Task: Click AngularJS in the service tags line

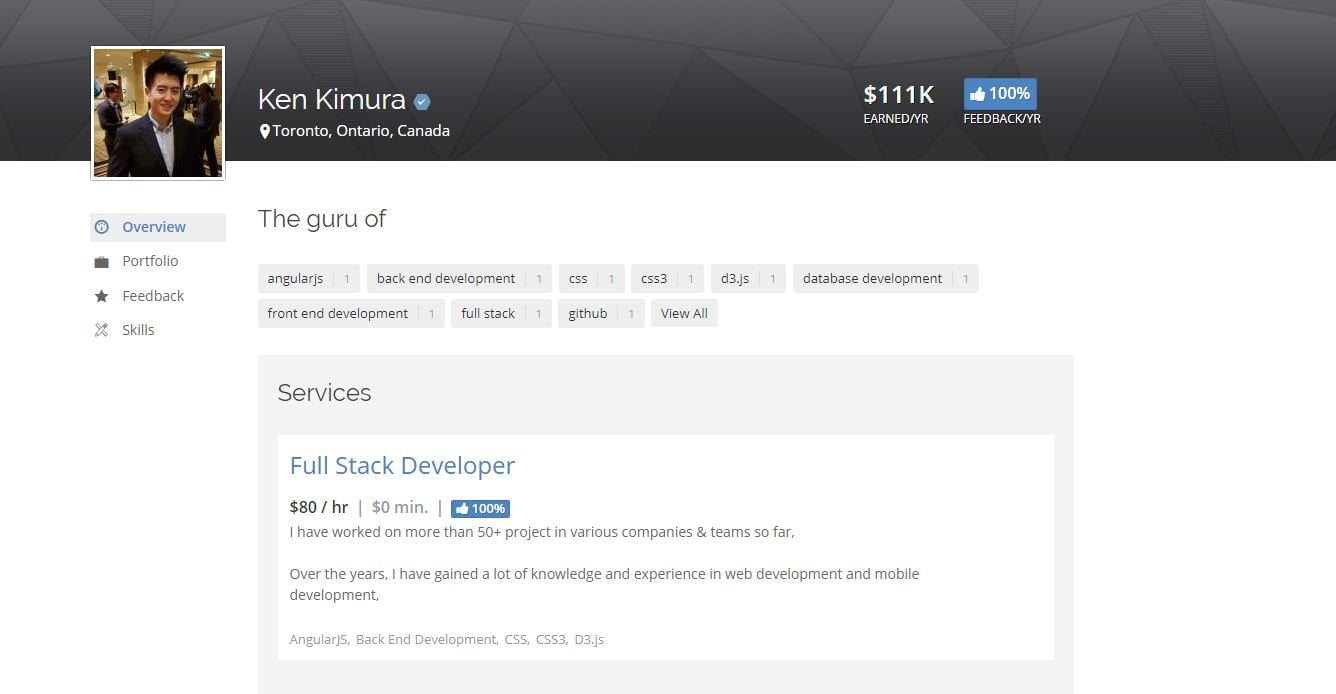Action: pyautogui.click(x=318, y=640)
